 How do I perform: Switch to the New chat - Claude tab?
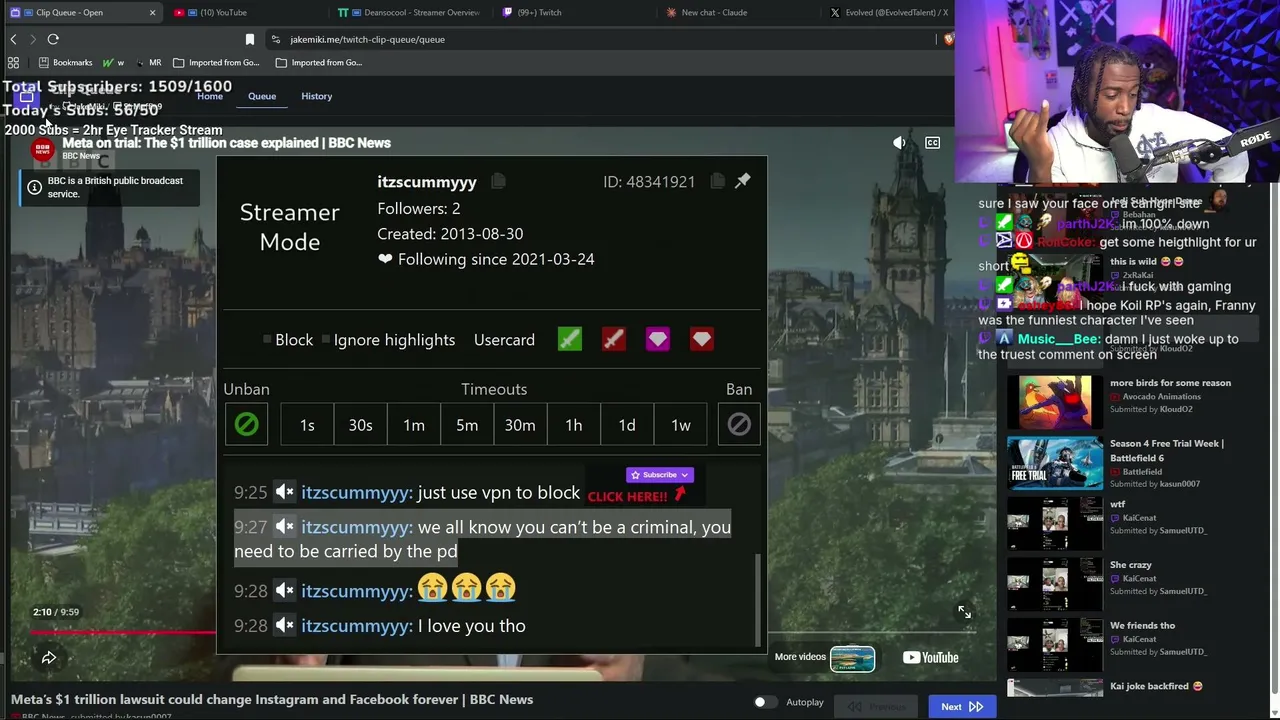[736, 12]
